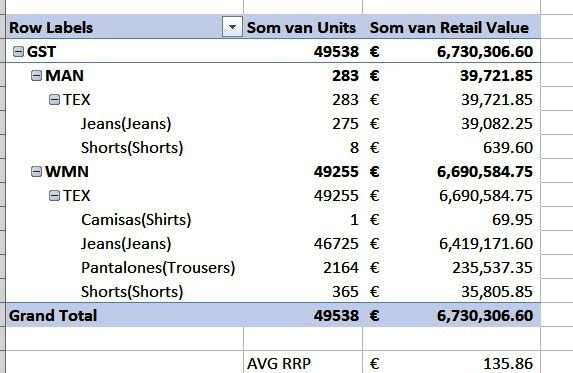The image size is (573, 373).
Task: Open the Row Labels filter dropdown
Action: click(232, 27)
